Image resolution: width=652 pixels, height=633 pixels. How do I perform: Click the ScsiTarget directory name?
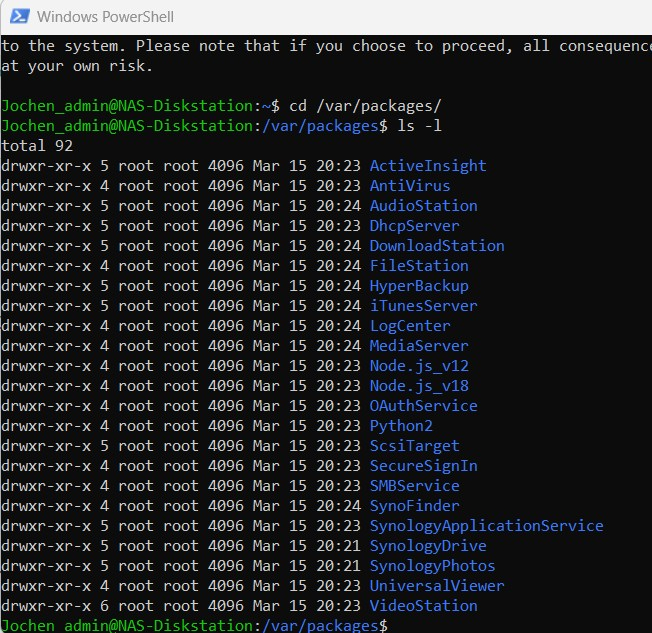pyautogui.click(x=415, y=446)
